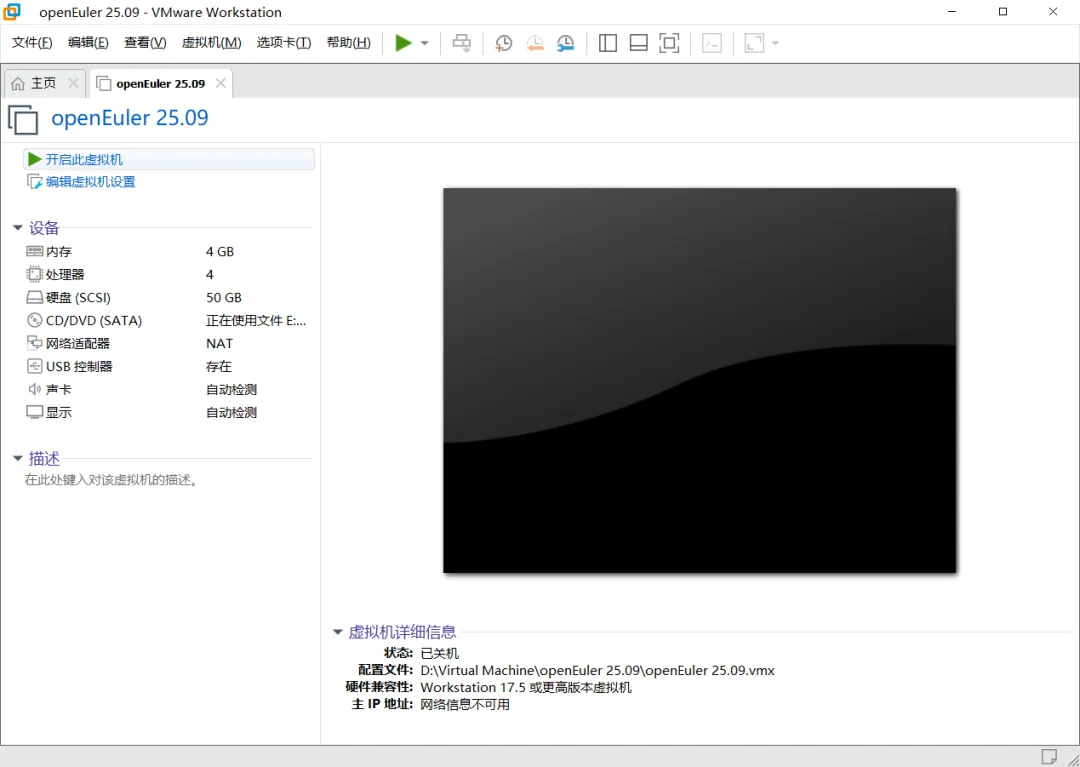Toggle the library sidebar panel icon
This screenshot has width=1080, height=767.
point(608,43)
